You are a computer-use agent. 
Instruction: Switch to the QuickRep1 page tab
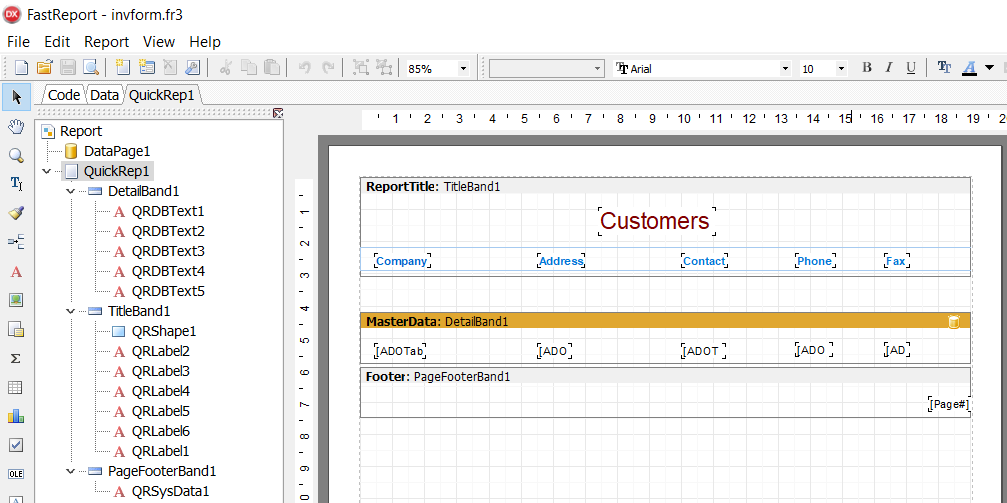click(x=161, y=95)
